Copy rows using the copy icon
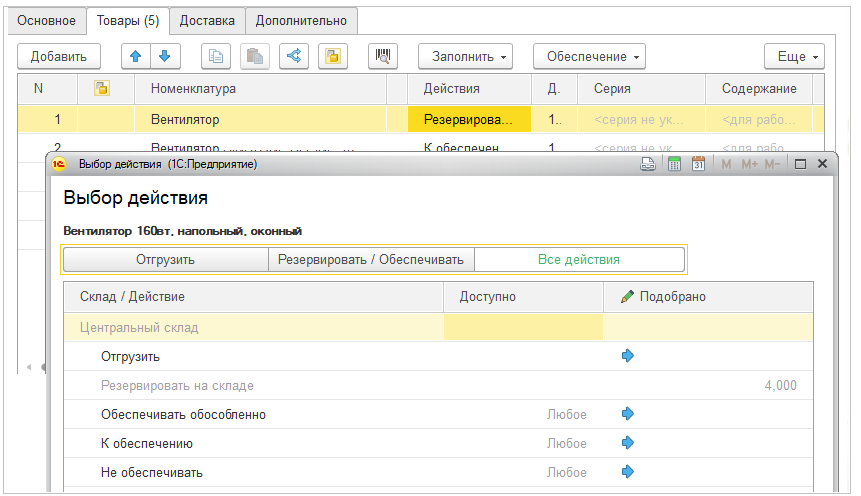Image resolution: width=861 pixels, height=496 pixels. [216, 57]
